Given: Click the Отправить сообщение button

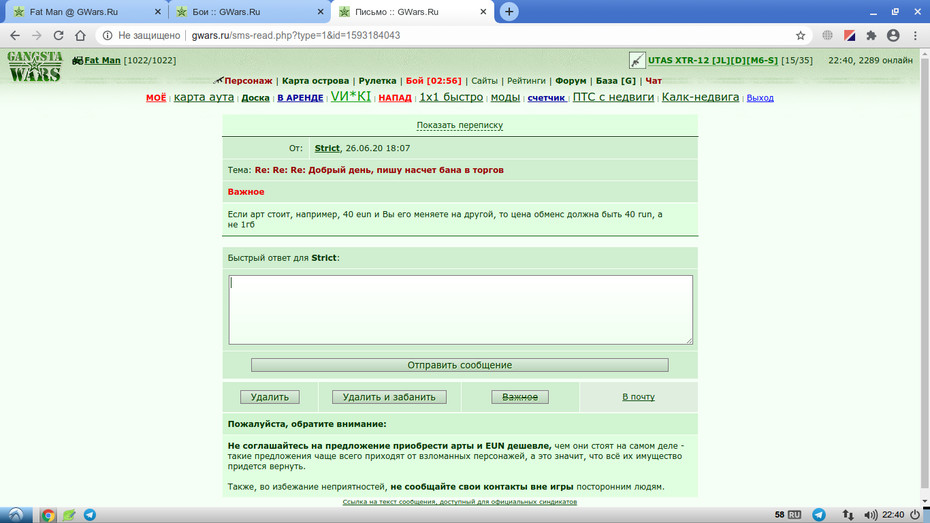Looking at the screenshot, I should point(460,365).
